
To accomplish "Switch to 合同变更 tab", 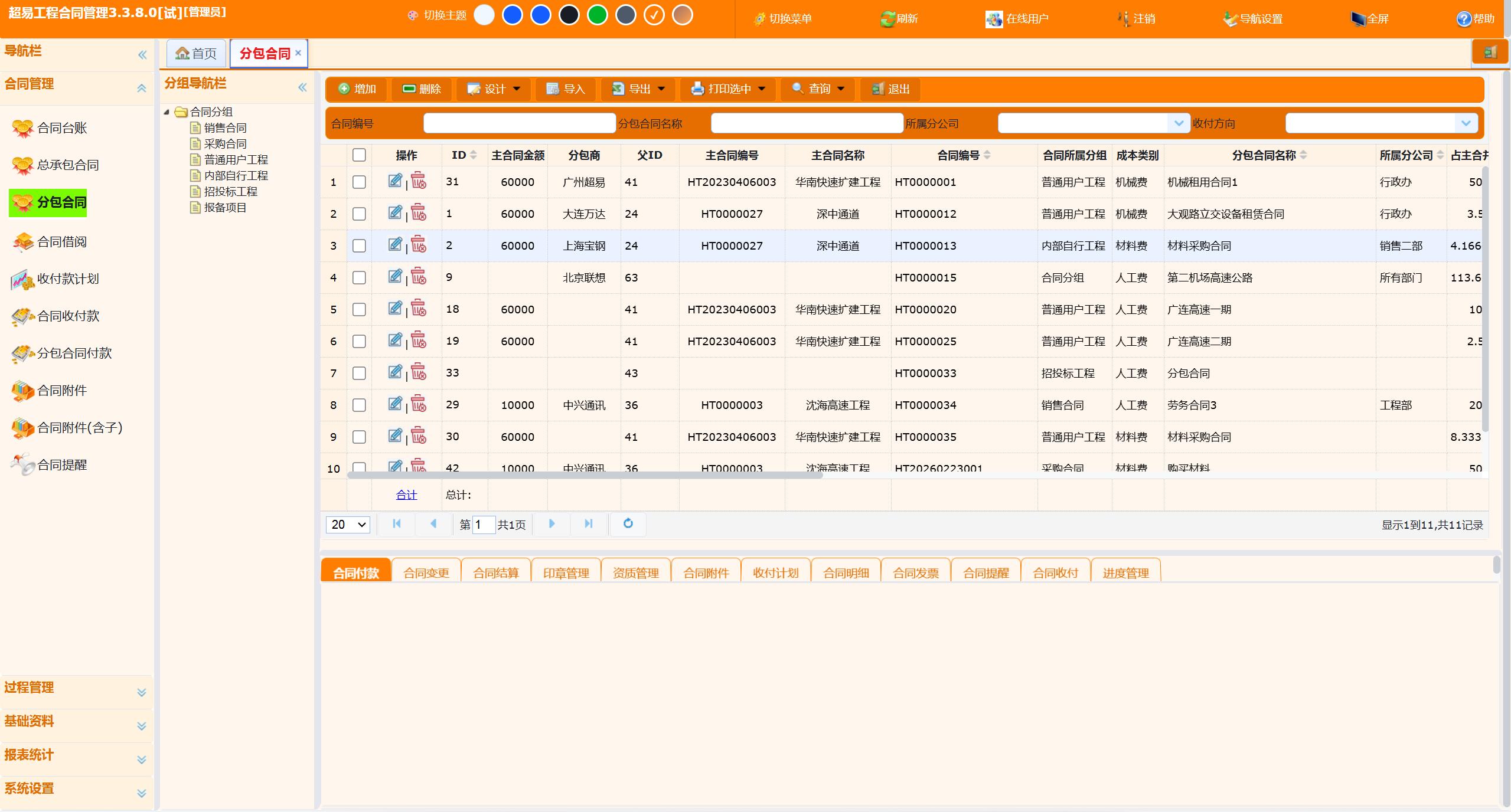I will pos(426,572).
